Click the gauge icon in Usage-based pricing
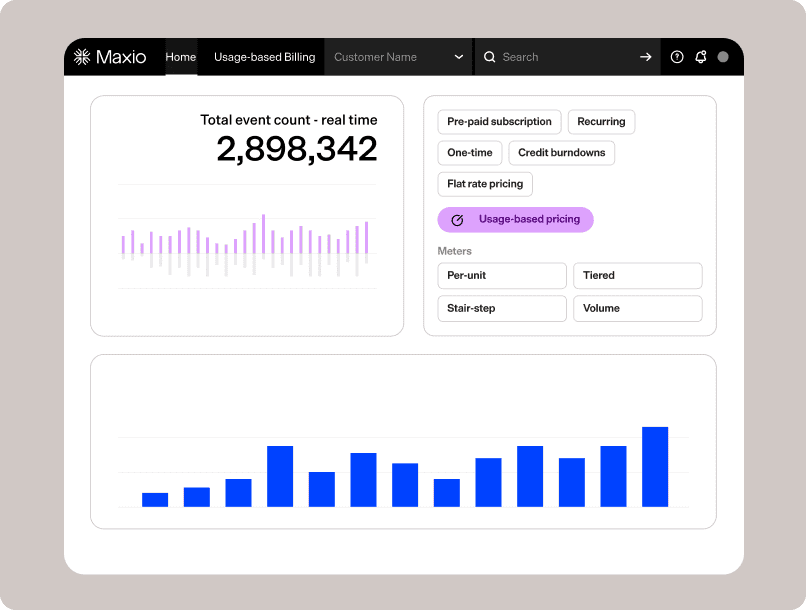Viewport: 806px width, 610px height. coord(457,220)
